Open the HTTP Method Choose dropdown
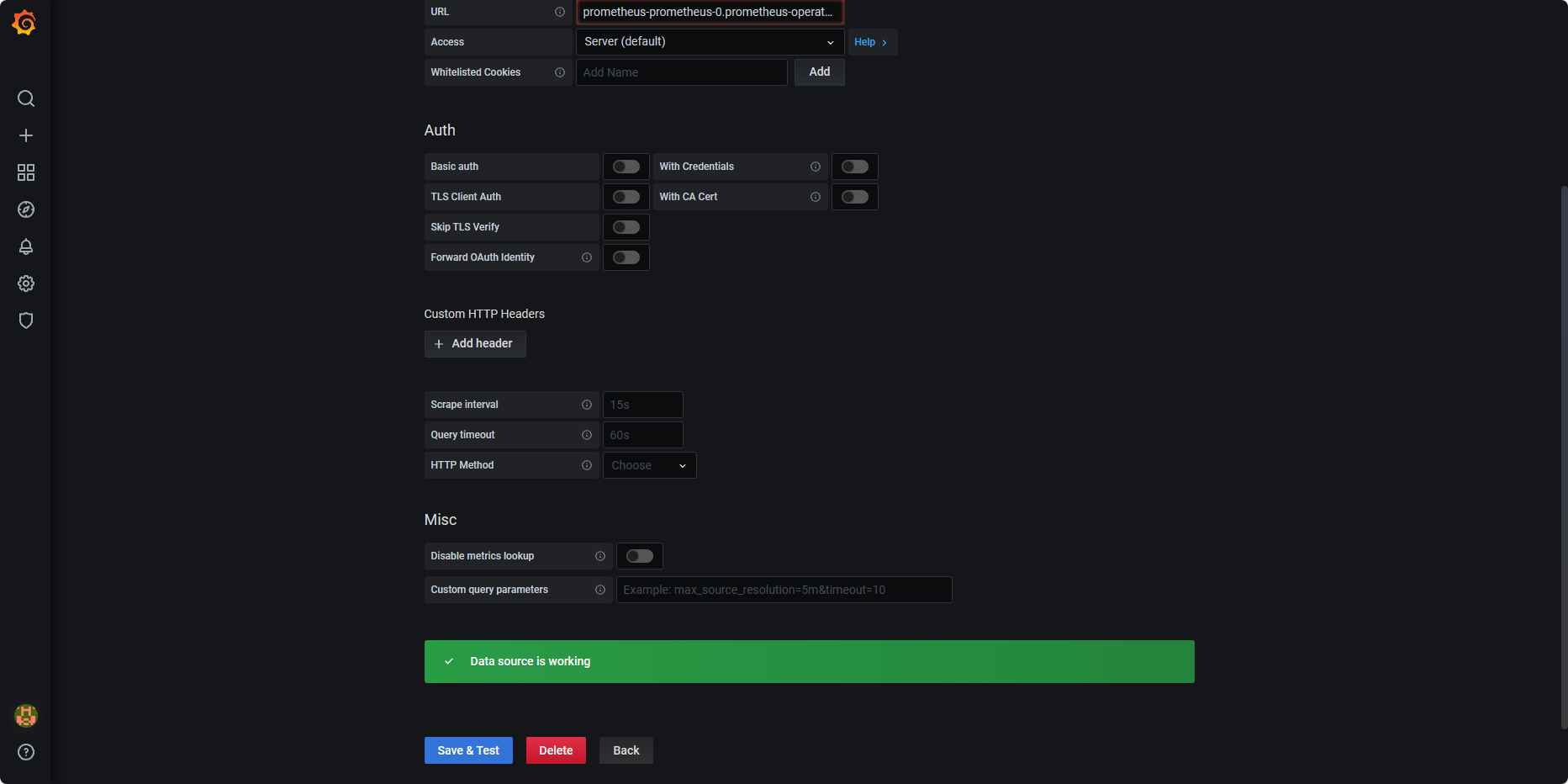 pyautogui.click(x=649, y=465)
